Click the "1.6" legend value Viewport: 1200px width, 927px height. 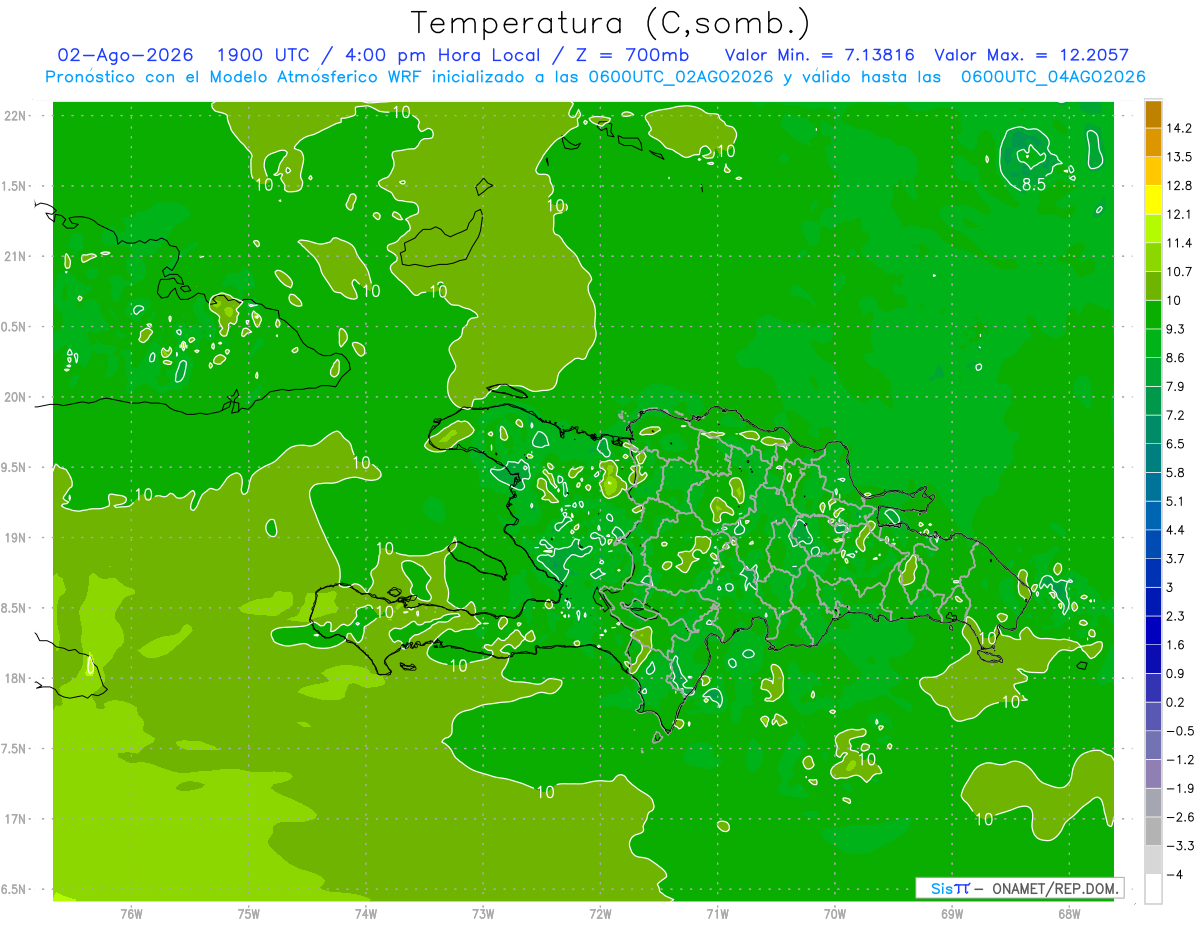click(1175, 645)
